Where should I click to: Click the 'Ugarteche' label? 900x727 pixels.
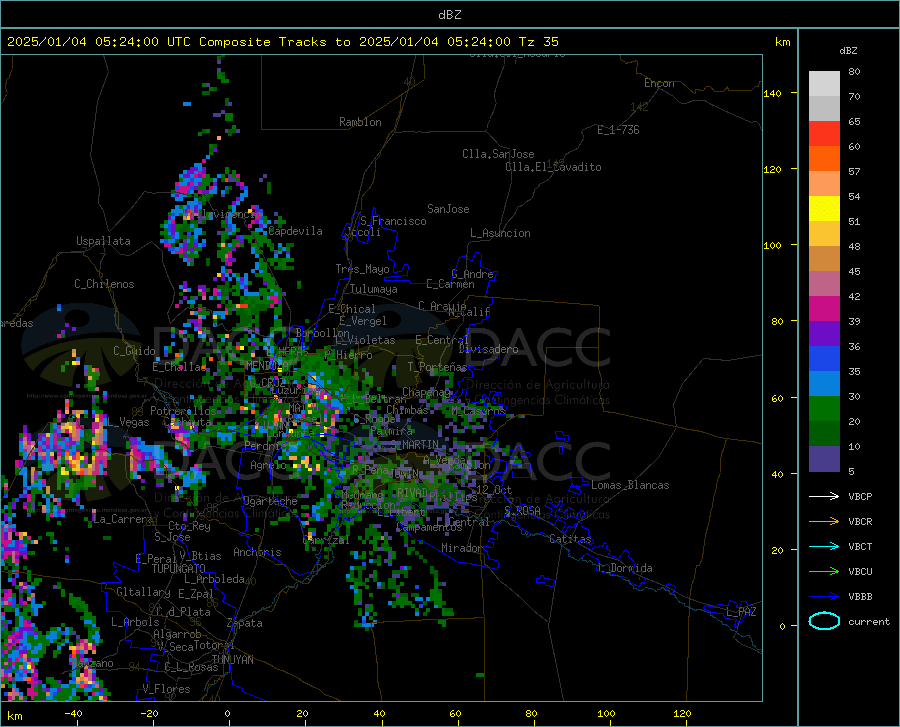270,501
